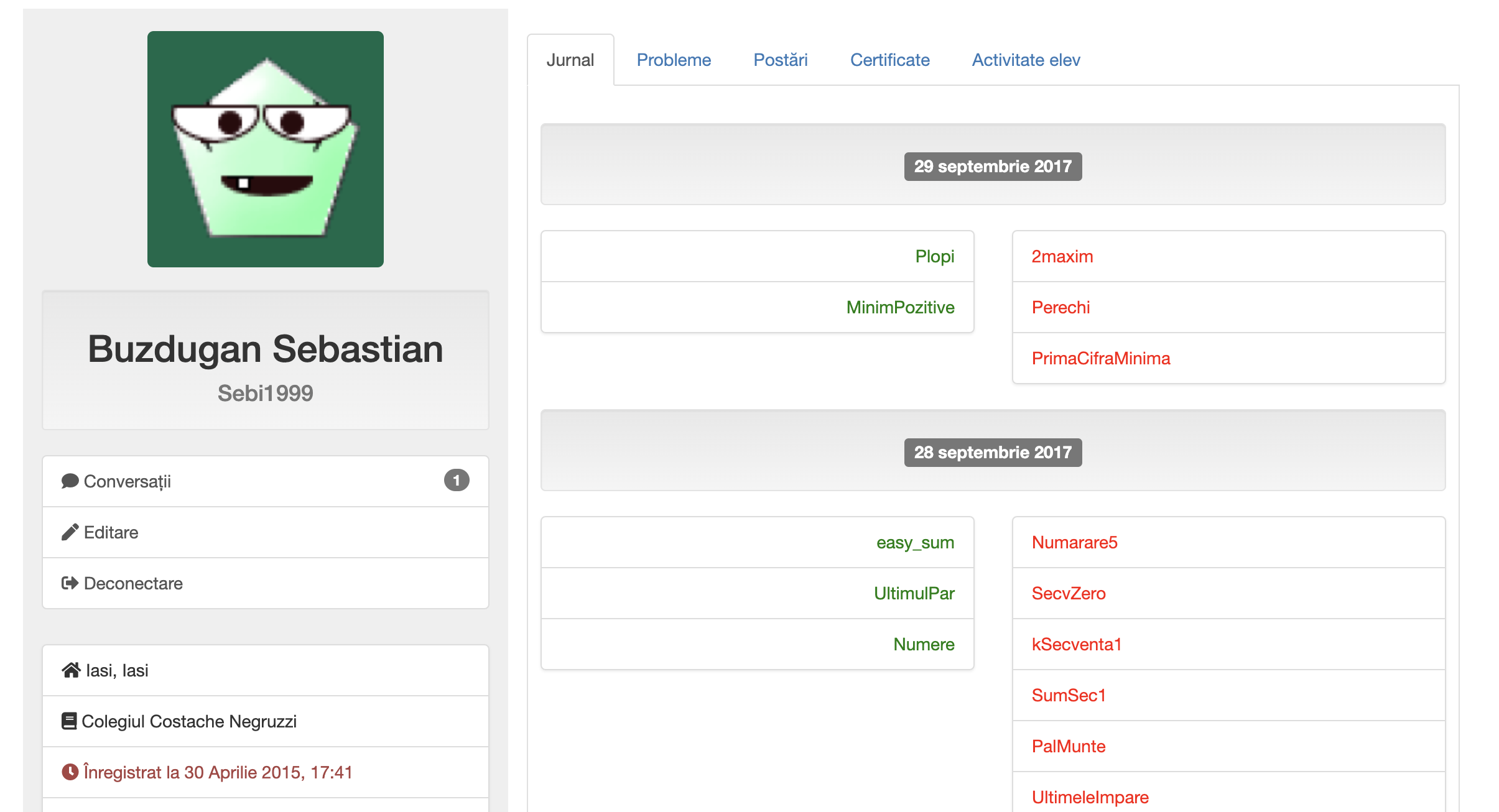Open the solved problem Plopi
This screenshot has height=812, width=1499.
point(934,257)
